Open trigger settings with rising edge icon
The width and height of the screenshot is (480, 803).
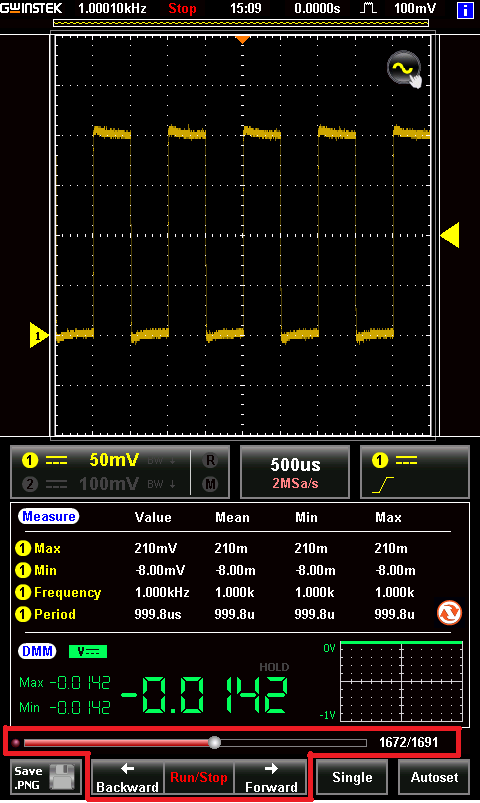(415, 472)
